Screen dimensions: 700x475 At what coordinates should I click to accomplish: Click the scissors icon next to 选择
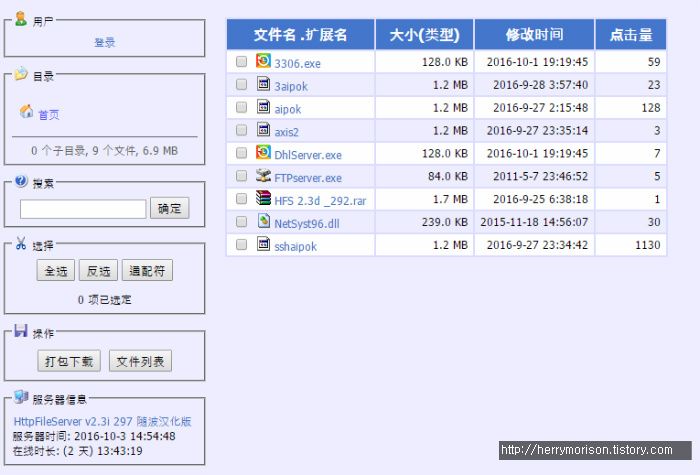point(21,243)
